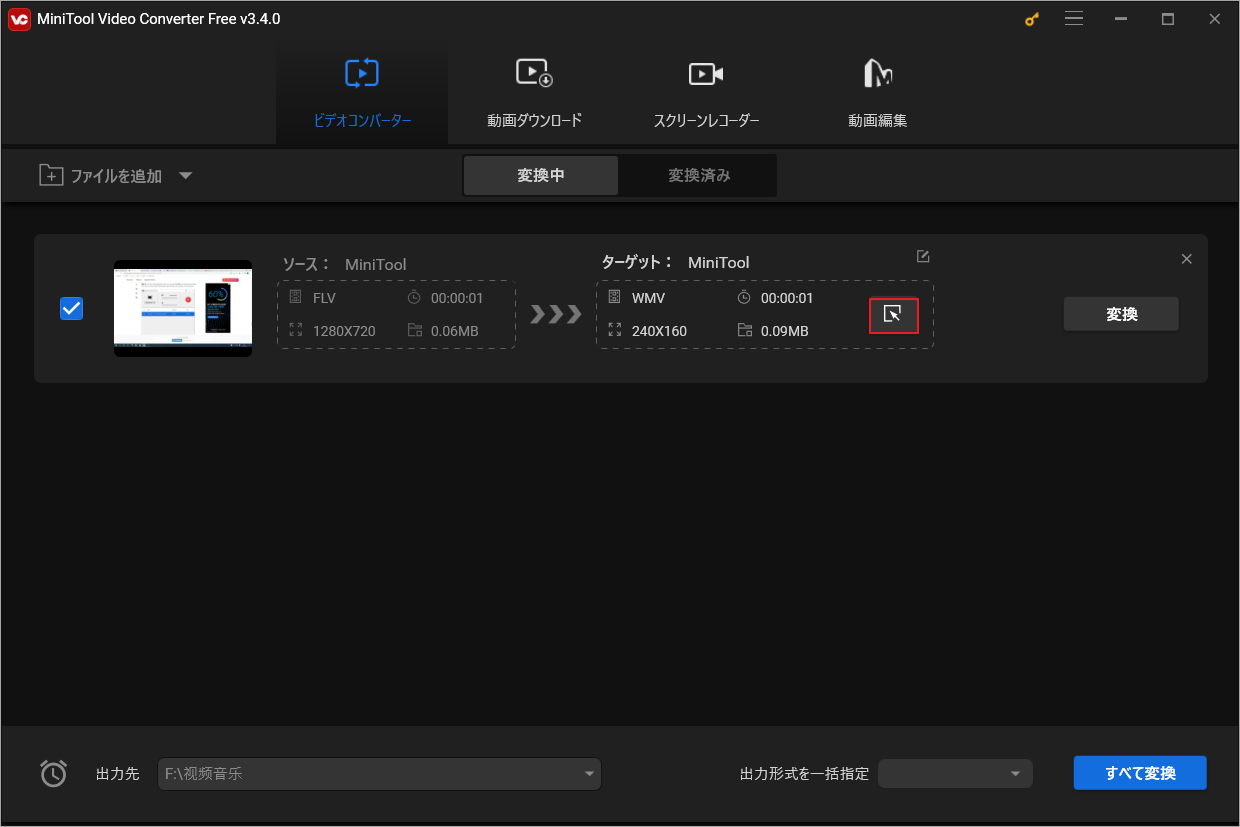Open 出力形式を一括指定 dropdown
1240x827 pixels.
coord(955,774)
